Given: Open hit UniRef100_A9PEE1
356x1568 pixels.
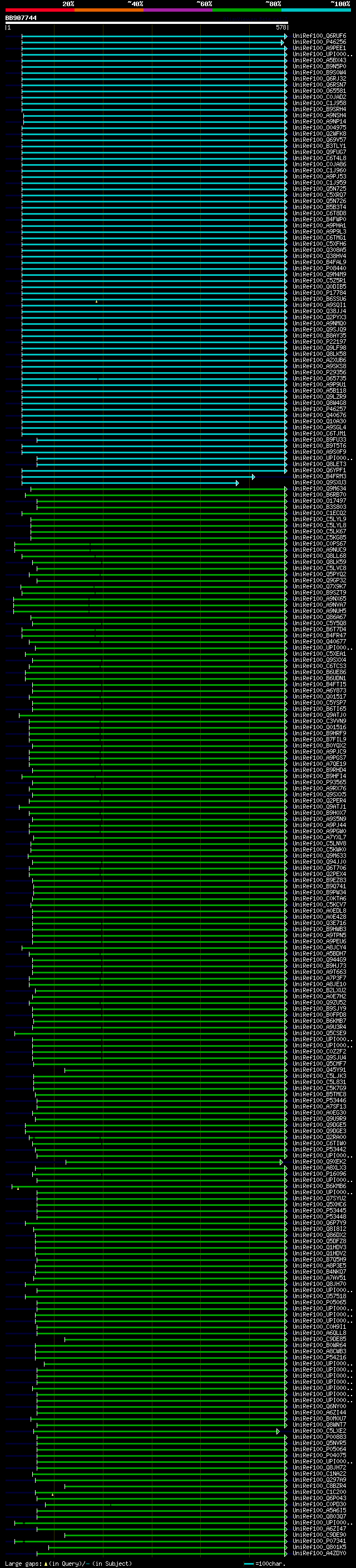Looking at the screenshot, I should pos(319,49).
